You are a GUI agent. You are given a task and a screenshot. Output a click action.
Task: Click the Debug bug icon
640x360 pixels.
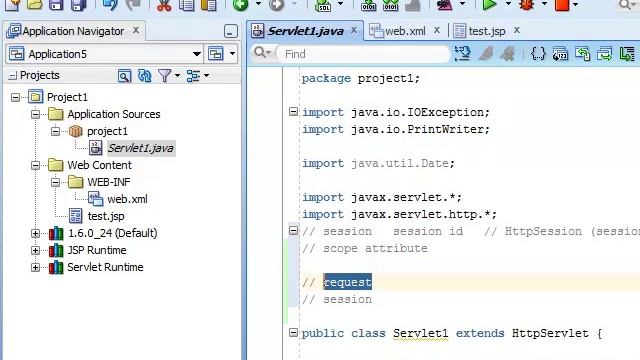[x=527, y=5]
